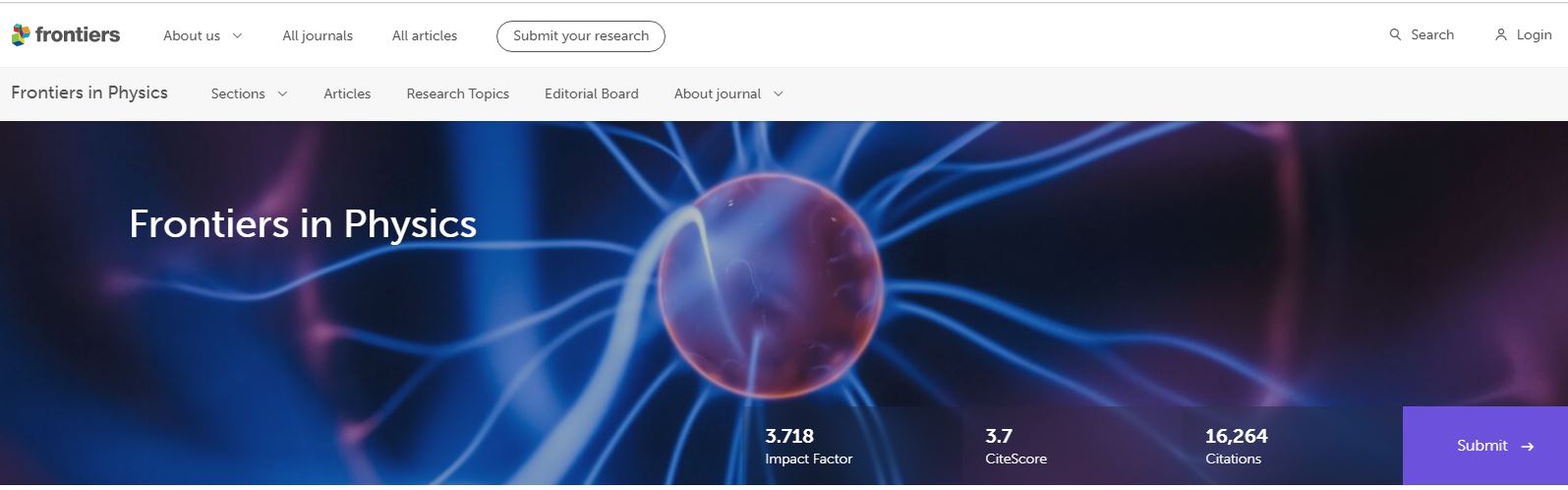Image resolution: width=1568 pixels, height=490 pixels.
Task: Click the Login text link
Action: [1534, 34]
